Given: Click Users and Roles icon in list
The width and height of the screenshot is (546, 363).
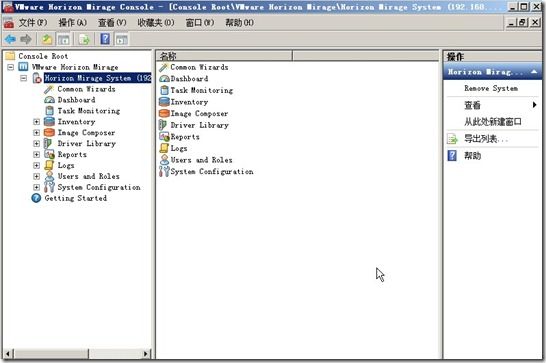Looking at the screenshot, I should (x=164, y=160).
